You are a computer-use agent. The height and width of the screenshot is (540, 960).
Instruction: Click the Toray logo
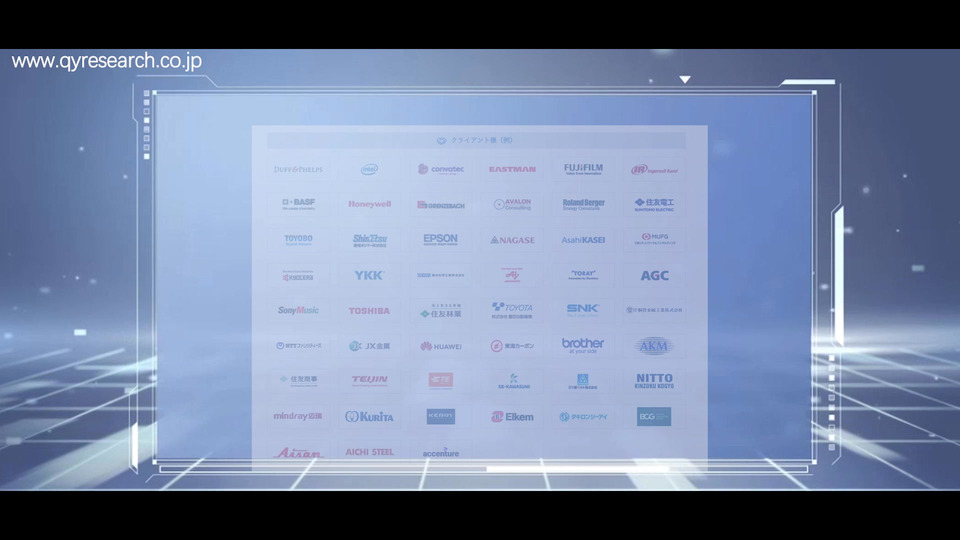583,275
